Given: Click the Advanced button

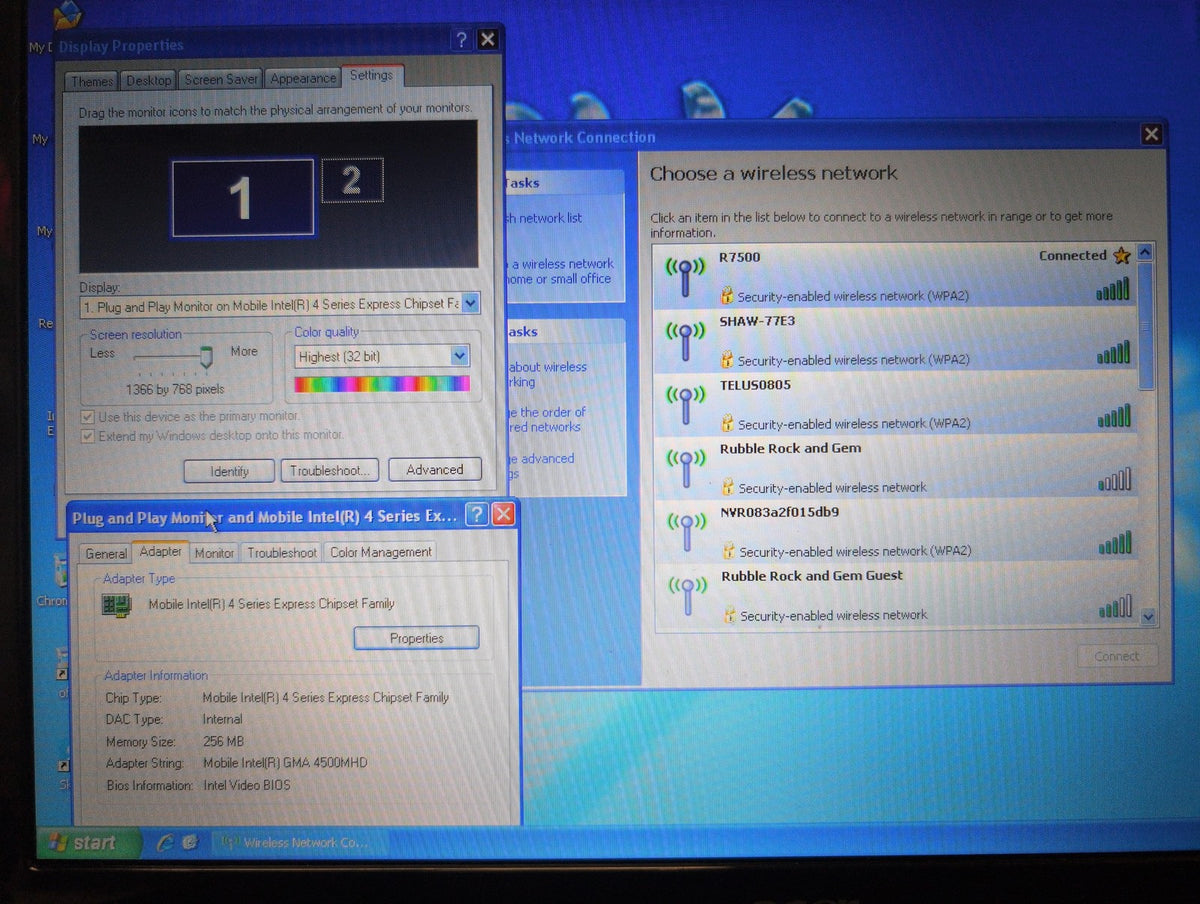Looking at the screenshot, I should point(434,469).
